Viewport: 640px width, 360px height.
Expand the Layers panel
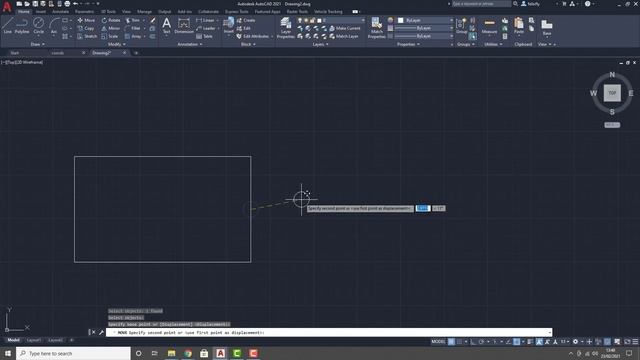[320, 44]
